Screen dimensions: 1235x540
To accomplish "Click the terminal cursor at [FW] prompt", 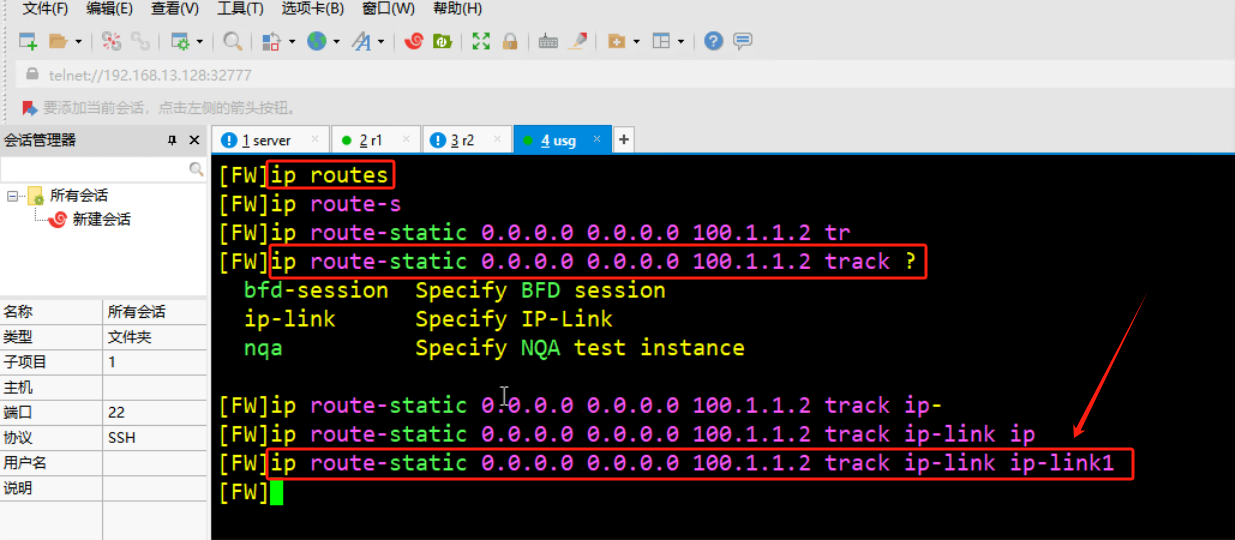I will pyautogui.click(x=277, y=493).
